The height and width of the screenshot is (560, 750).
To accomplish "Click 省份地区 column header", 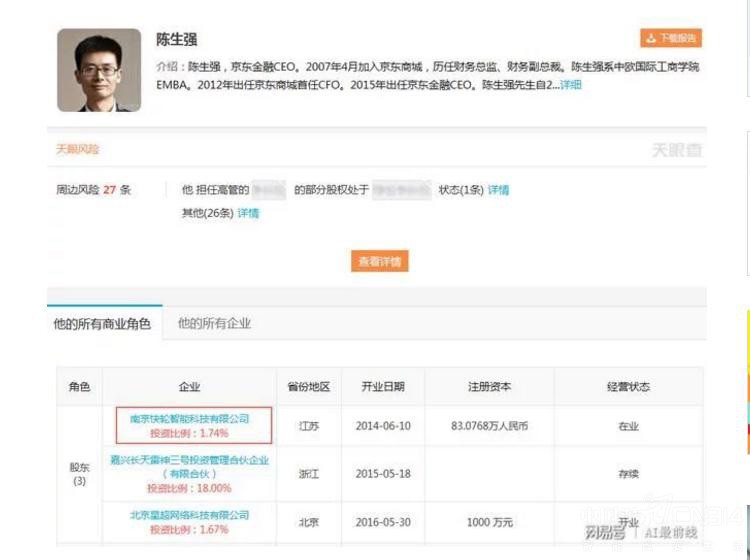I will point(309,386).
